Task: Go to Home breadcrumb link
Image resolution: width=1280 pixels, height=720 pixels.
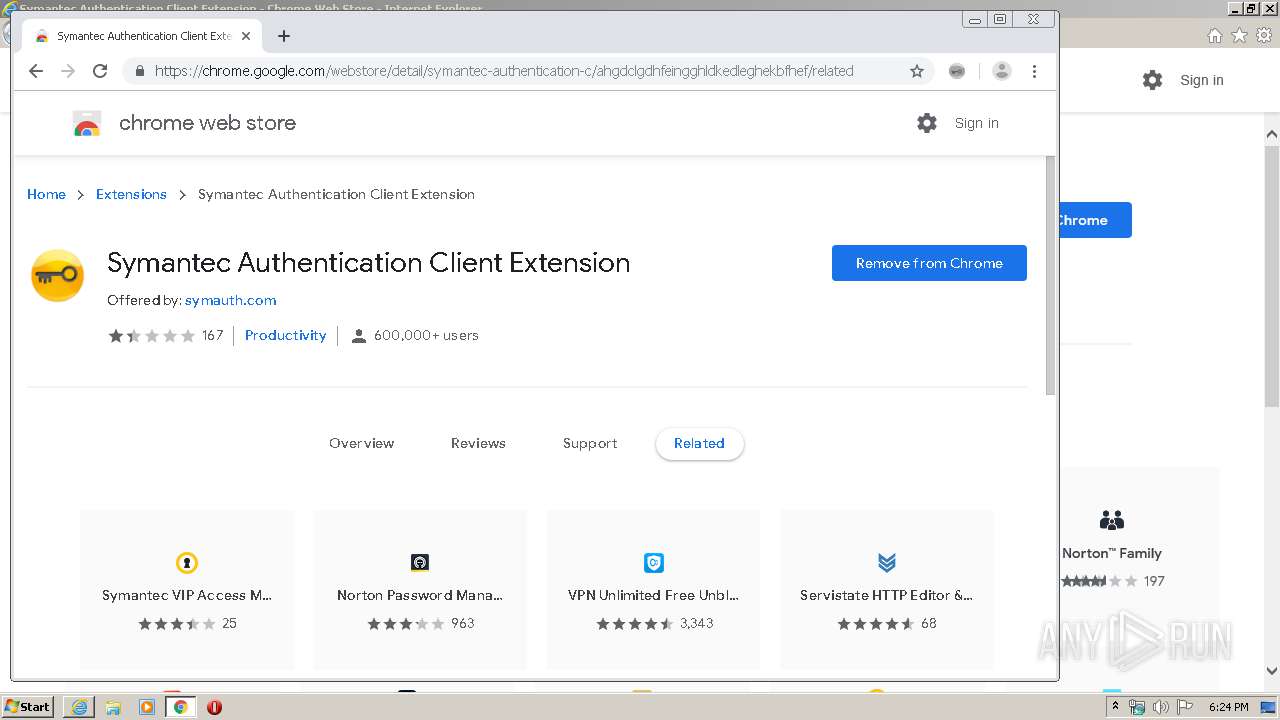Action: 46,194
